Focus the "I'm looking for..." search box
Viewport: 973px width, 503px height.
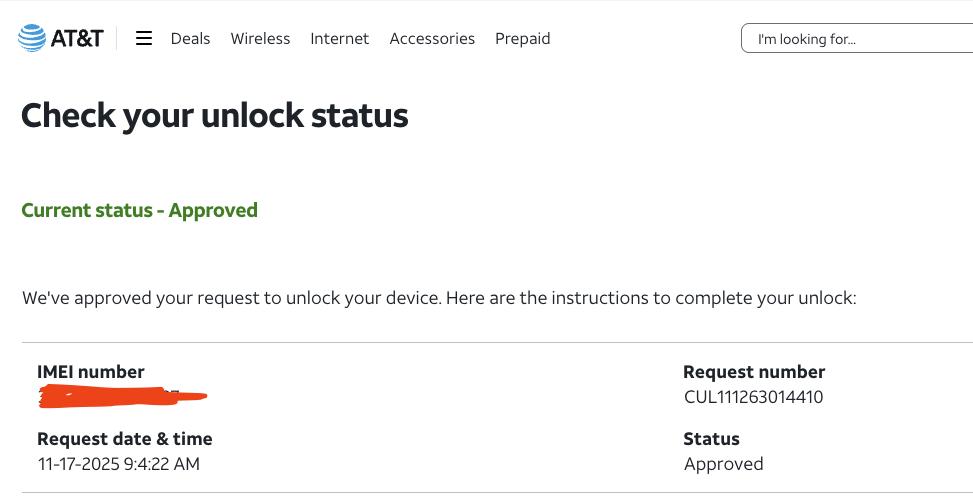click(856, 39)
